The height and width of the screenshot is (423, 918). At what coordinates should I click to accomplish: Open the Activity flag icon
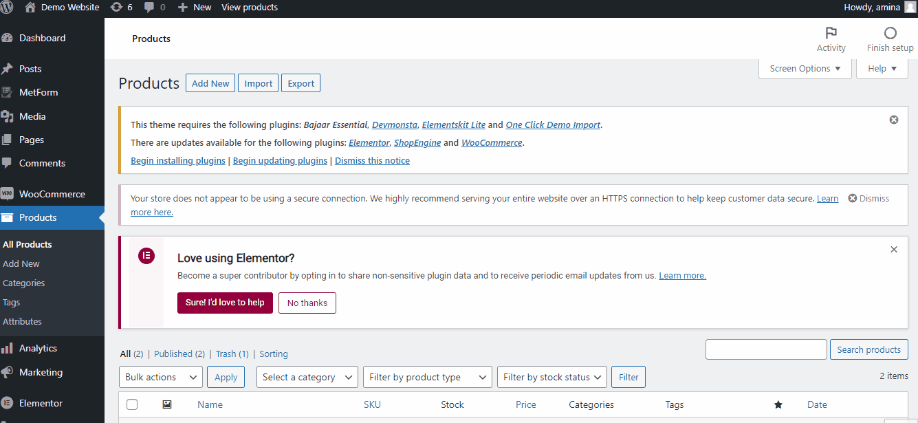(830, 33)
